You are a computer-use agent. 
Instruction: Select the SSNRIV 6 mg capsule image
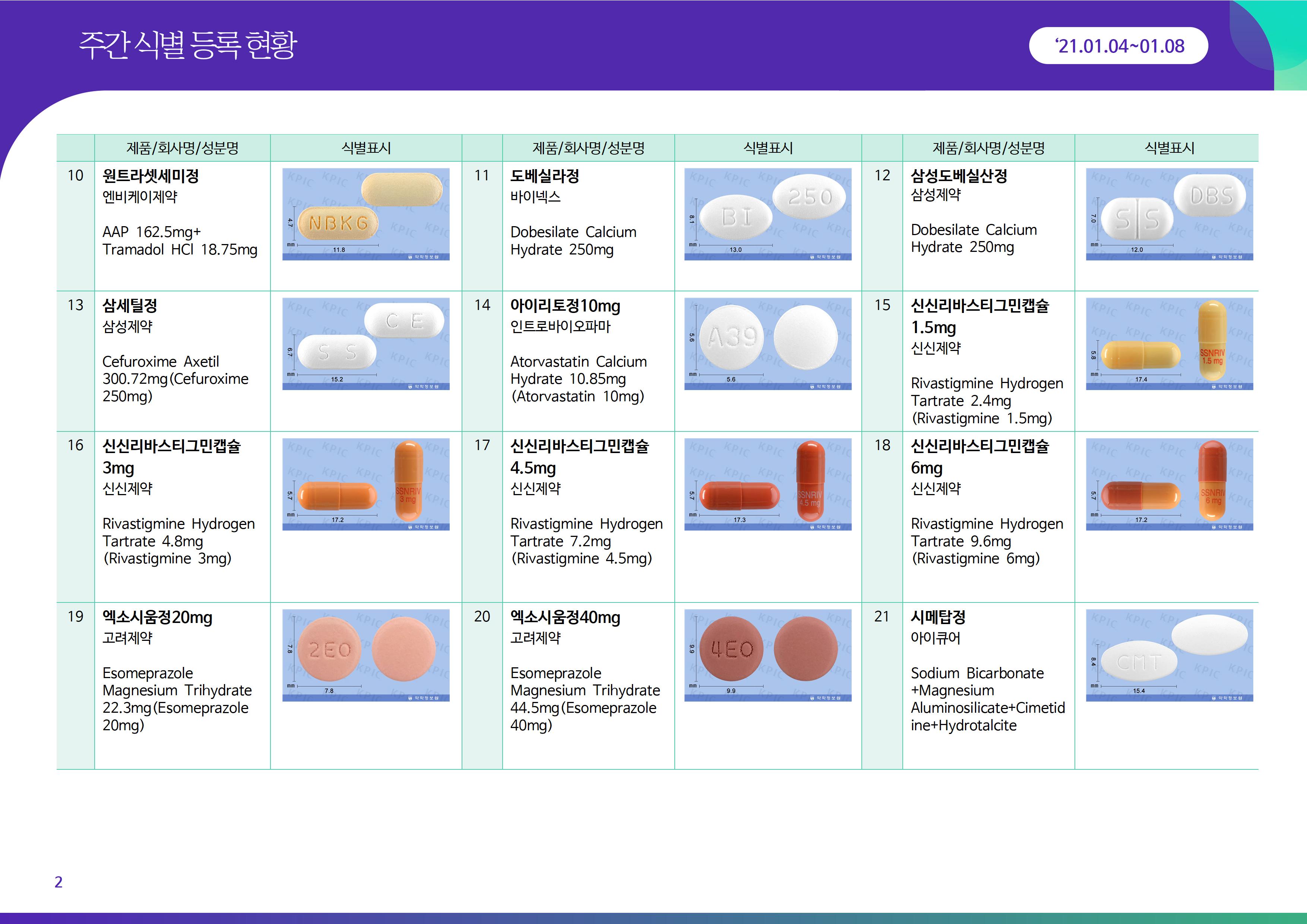click(x=1169, y=484)
